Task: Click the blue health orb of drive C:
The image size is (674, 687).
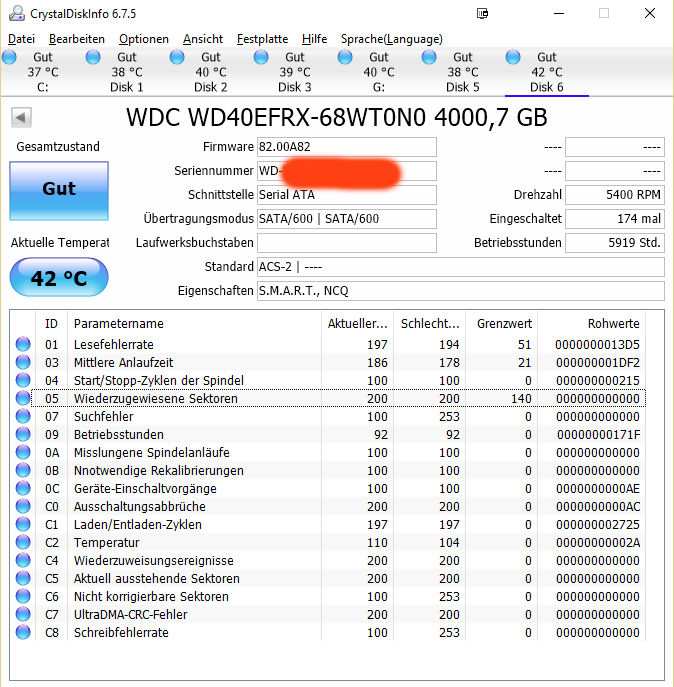Action: 9,57
